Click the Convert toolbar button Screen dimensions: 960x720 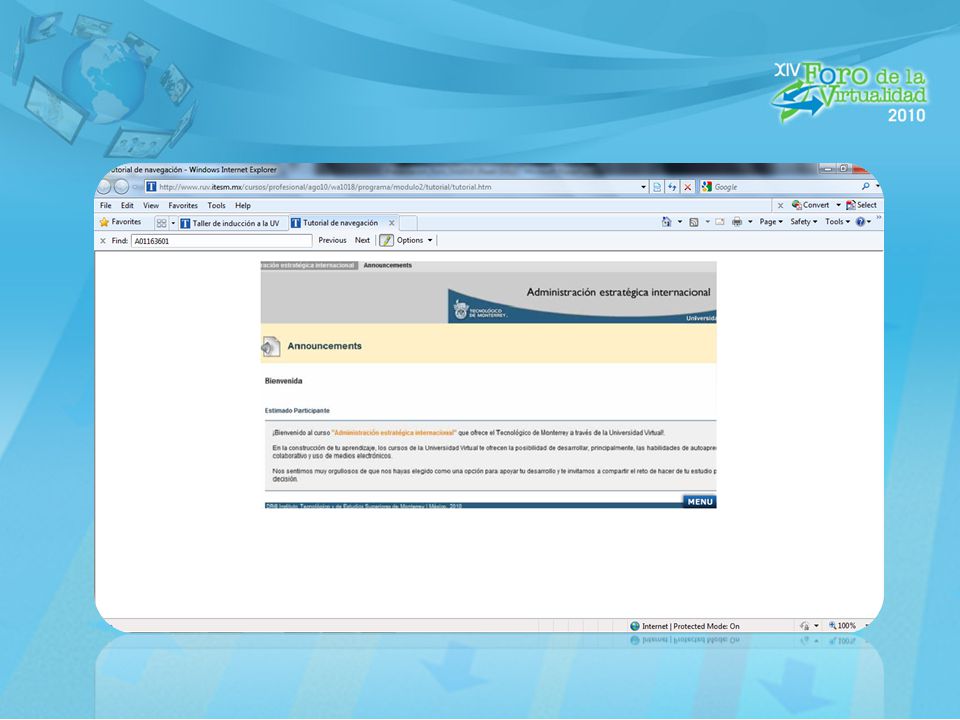(x=811, y=205)
